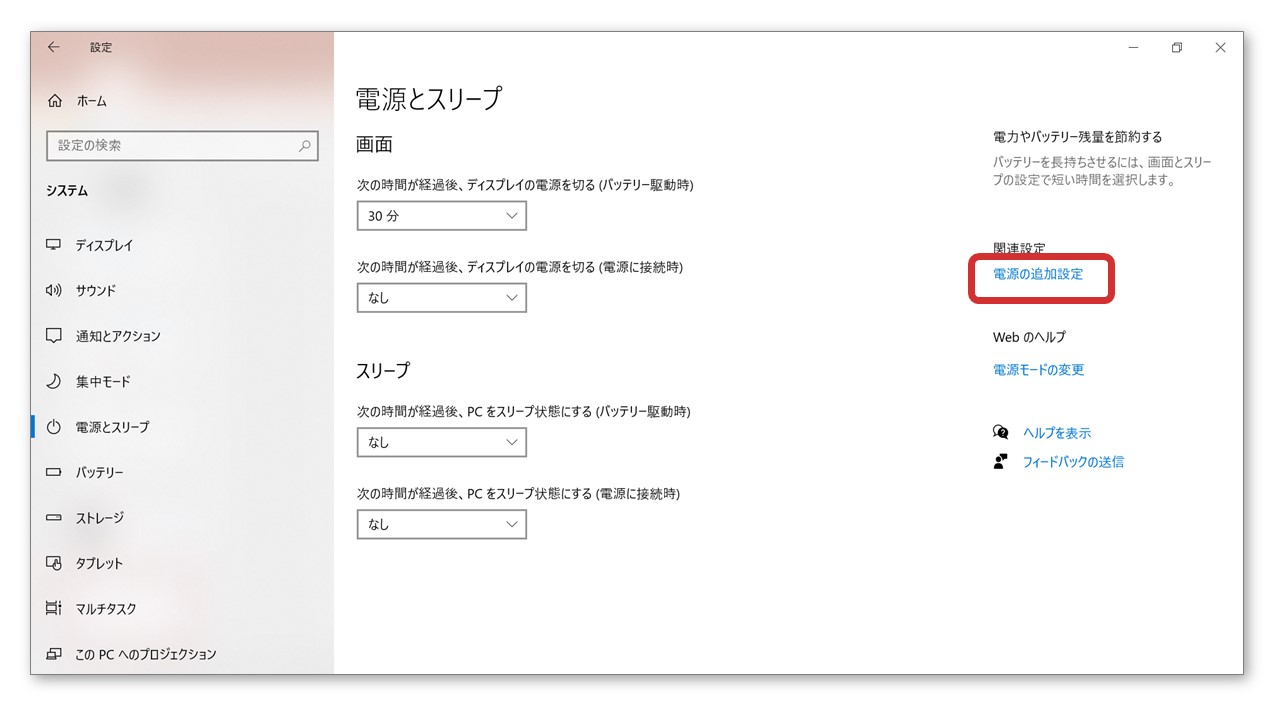Click the back arrow in Settings
The height and width of the screenshot is (720, 1280).
(54, 47)
